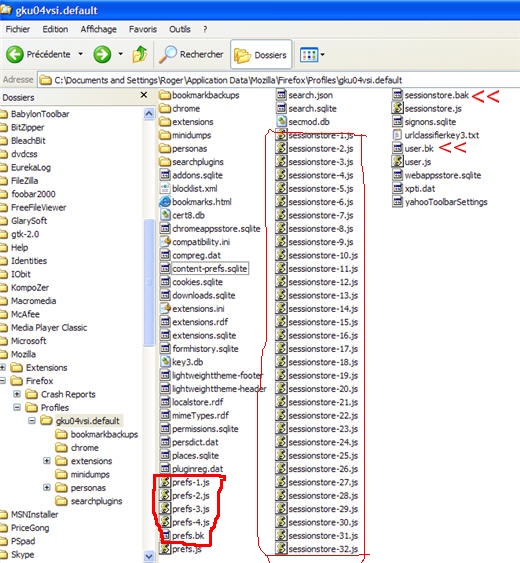Collapse the Profiles tree node

click(17, 408)
